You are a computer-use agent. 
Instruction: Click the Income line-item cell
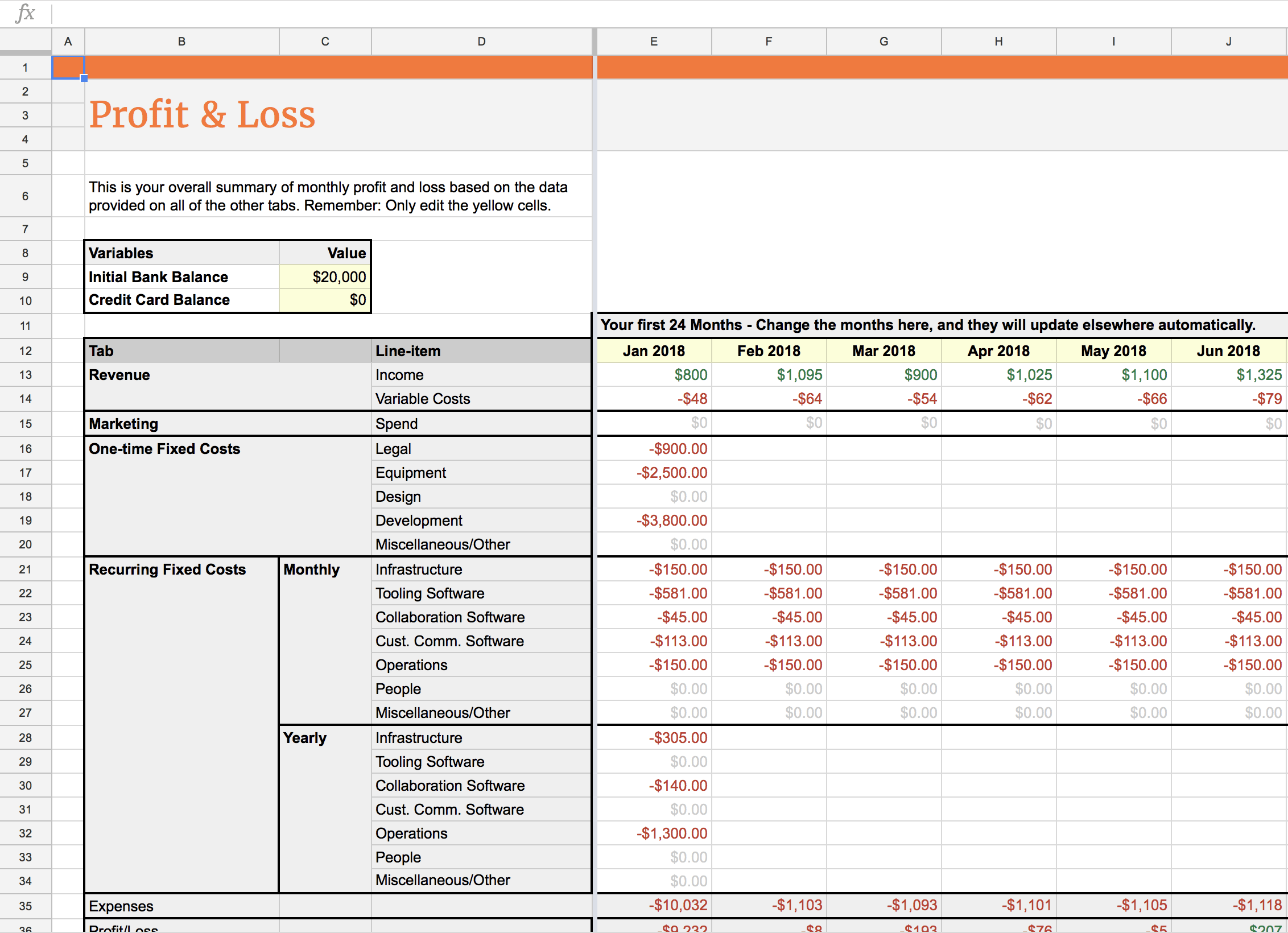click(x=481, y=375)
